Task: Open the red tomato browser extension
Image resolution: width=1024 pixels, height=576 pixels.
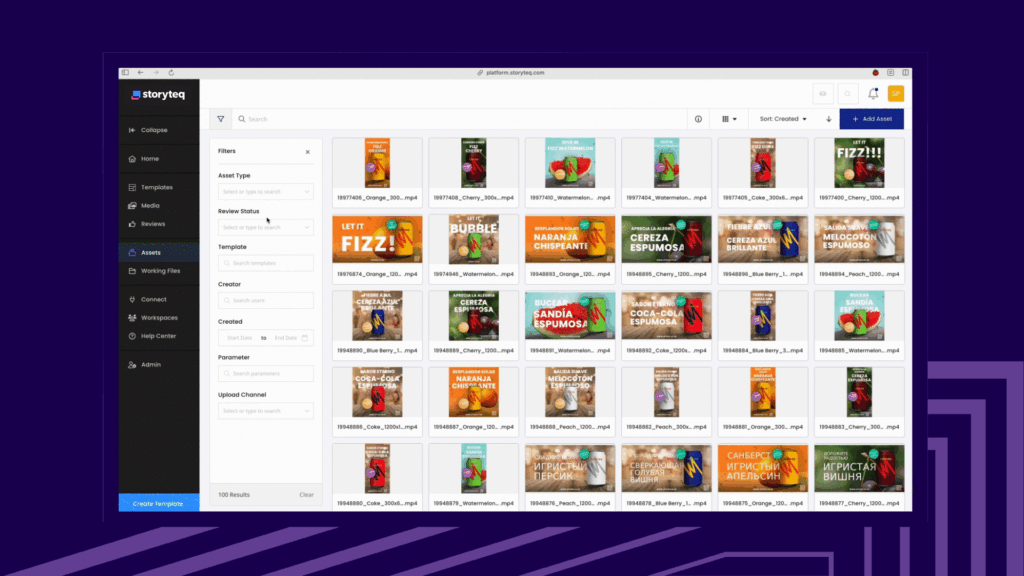Action: [876, 72]
